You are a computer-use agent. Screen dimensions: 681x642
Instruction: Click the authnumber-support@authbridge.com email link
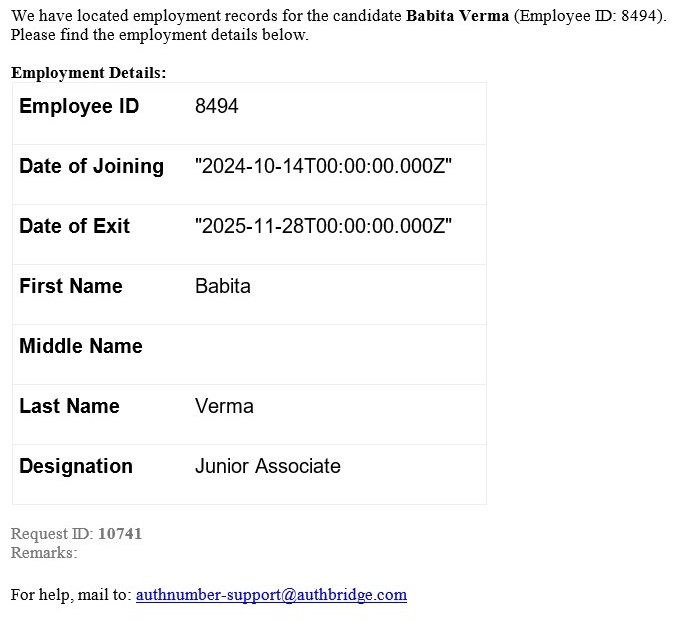pos(271,595)
